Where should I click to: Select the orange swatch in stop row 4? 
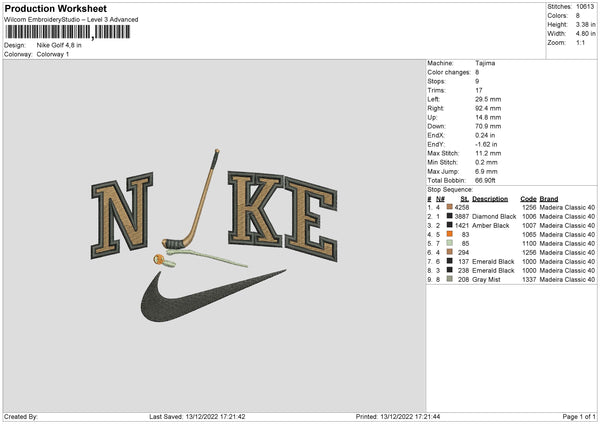point(450,234)
